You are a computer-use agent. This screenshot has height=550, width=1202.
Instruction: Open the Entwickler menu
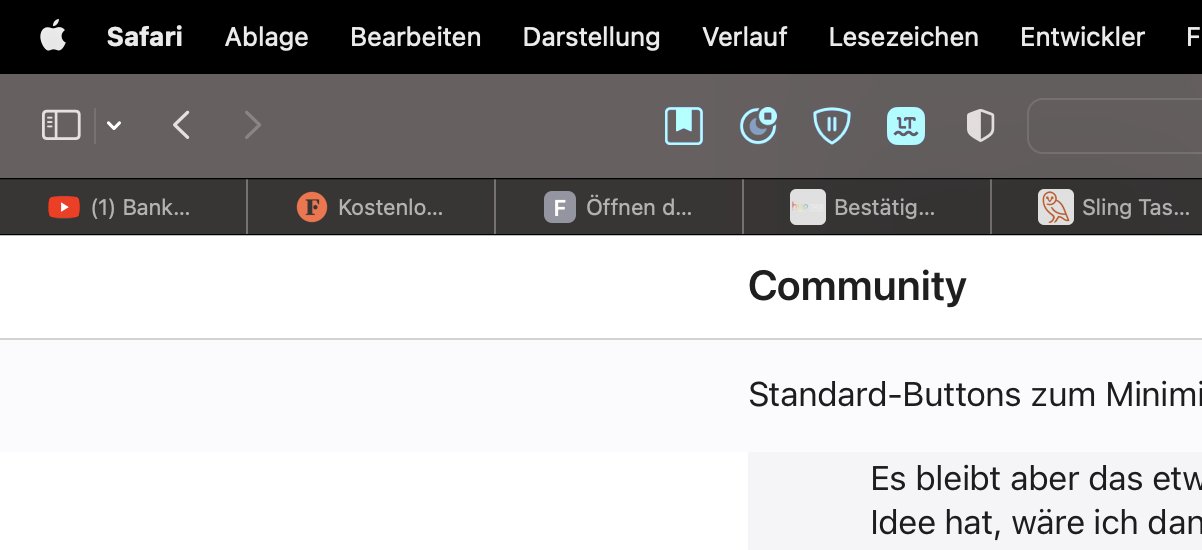pyautogui.click(x=1082, y=37)
